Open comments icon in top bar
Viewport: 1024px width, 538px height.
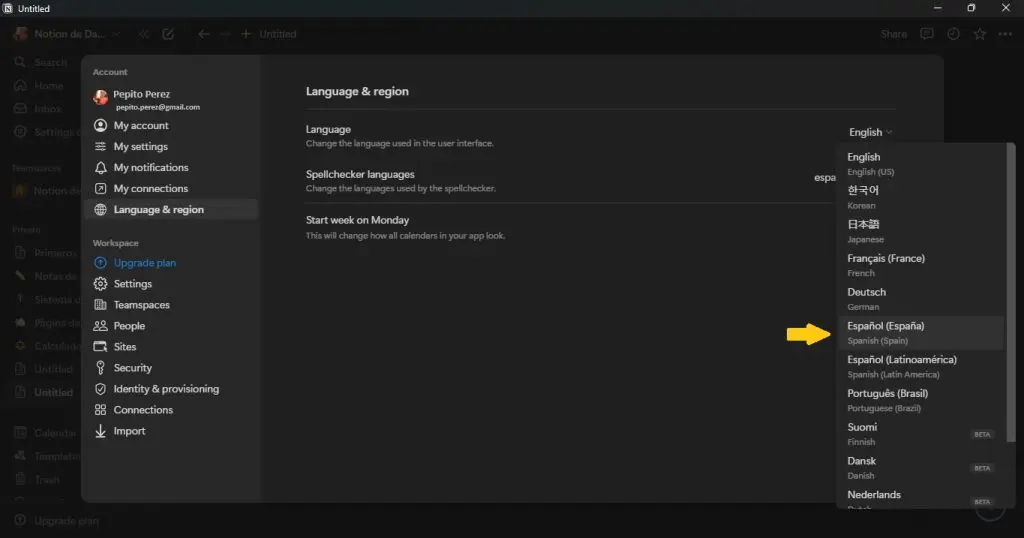pyautogui.click(x=927, y=34)
